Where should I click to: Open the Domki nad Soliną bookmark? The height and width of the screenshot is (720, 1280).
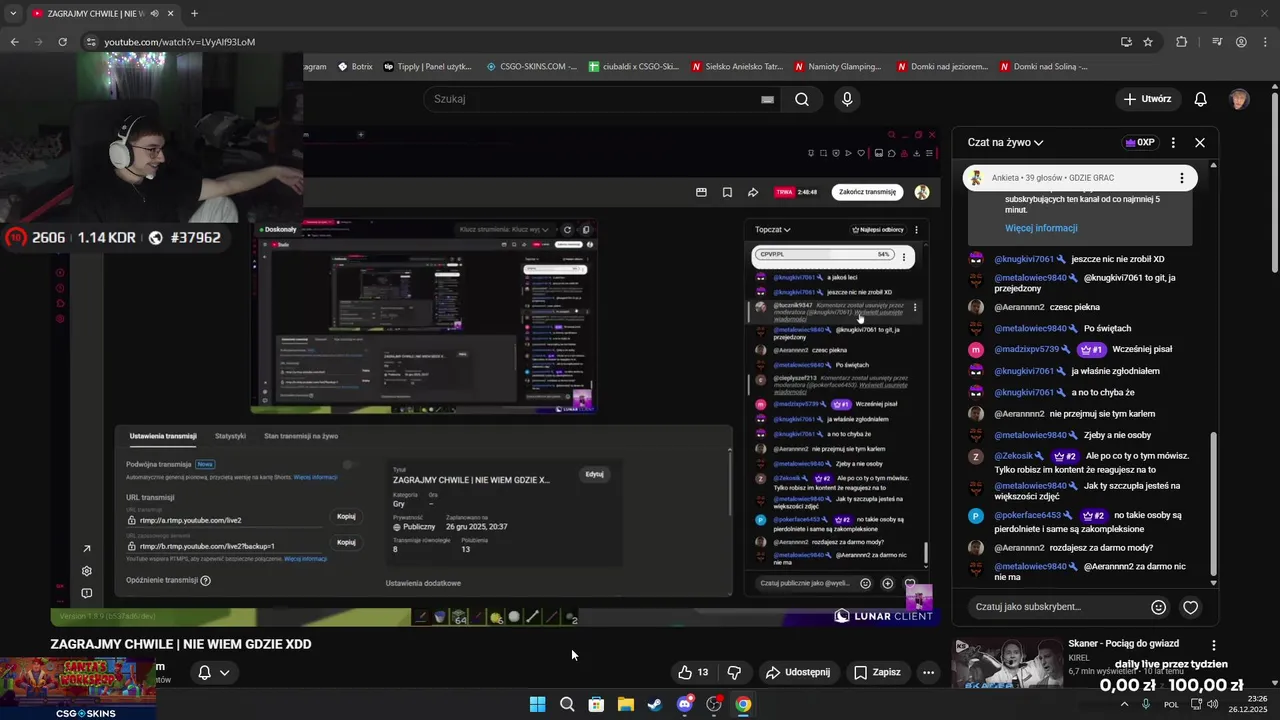click(1045, 67)
